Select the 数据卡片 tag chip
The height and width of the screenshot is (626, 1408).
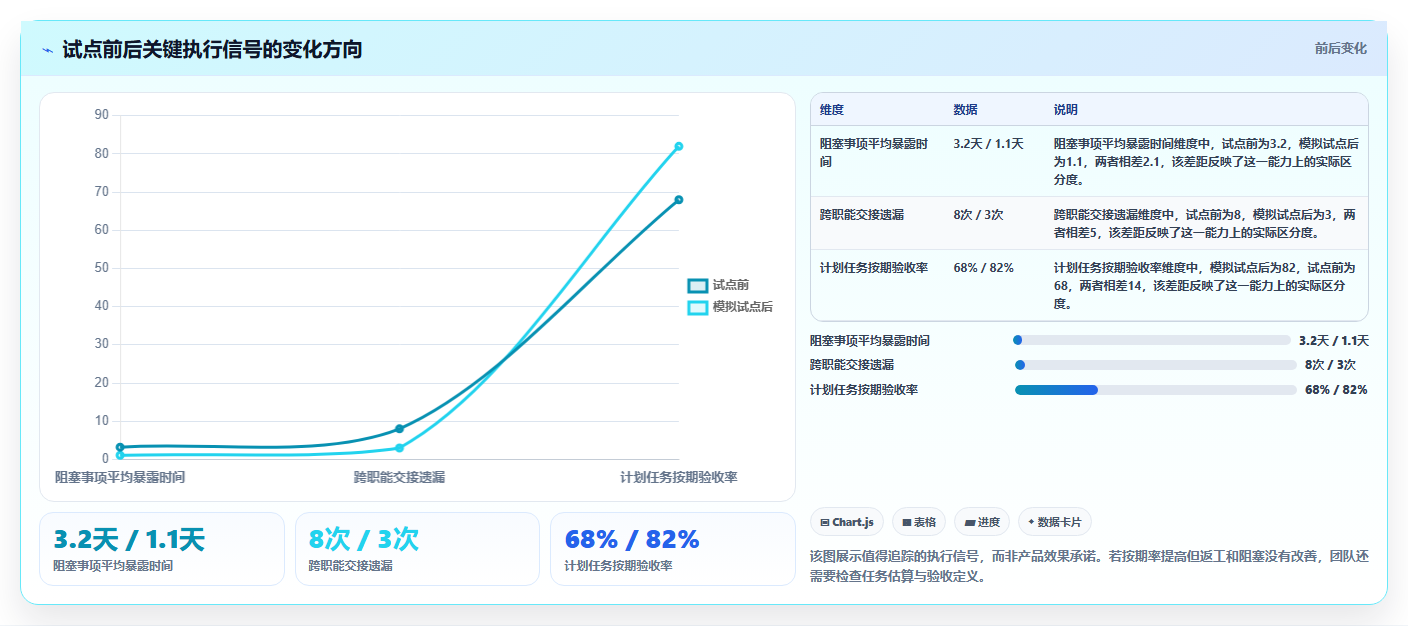tap(1054, 522)
